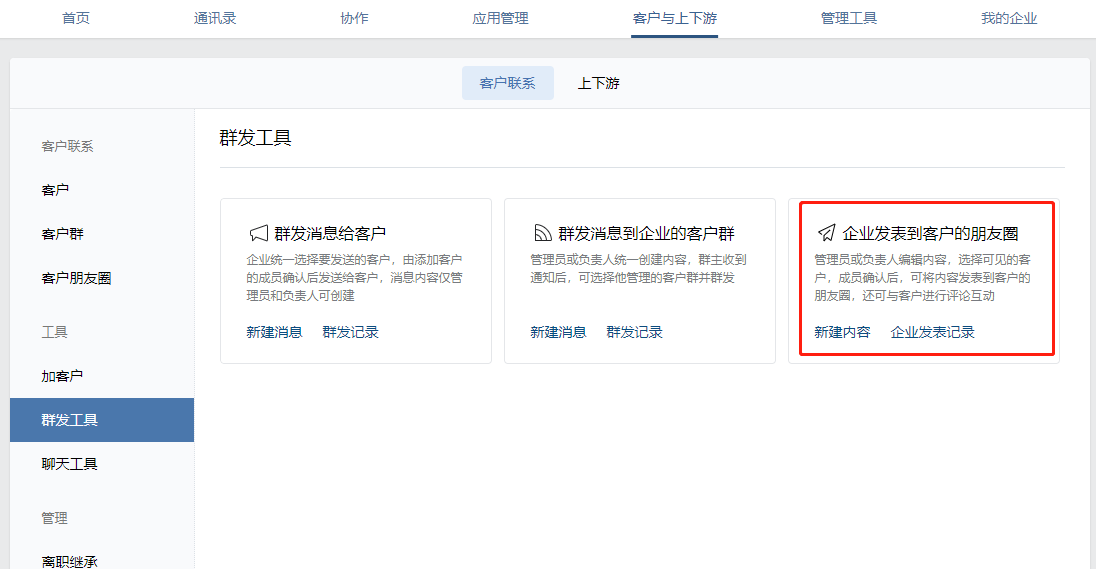This screenshot has height=569, width=1096.
Task: Open the 首页 tab
Action: [x=75, y=18]
